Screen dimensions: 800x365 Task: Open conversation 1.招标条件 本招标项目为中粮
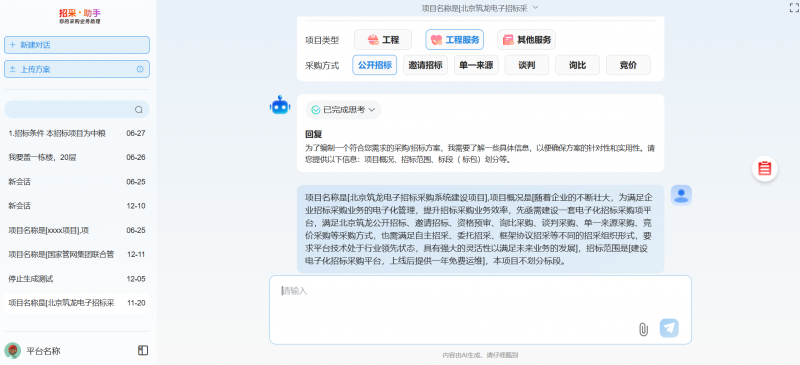[77, 133]
